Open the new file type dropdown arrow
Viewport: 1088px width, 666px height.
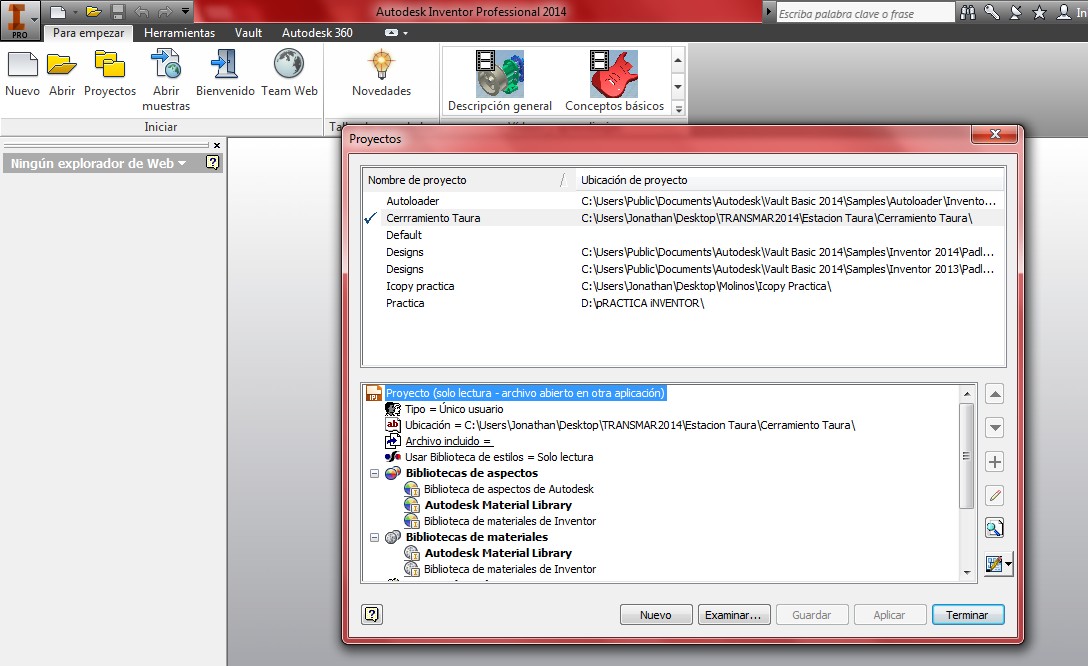coord(75,12)
